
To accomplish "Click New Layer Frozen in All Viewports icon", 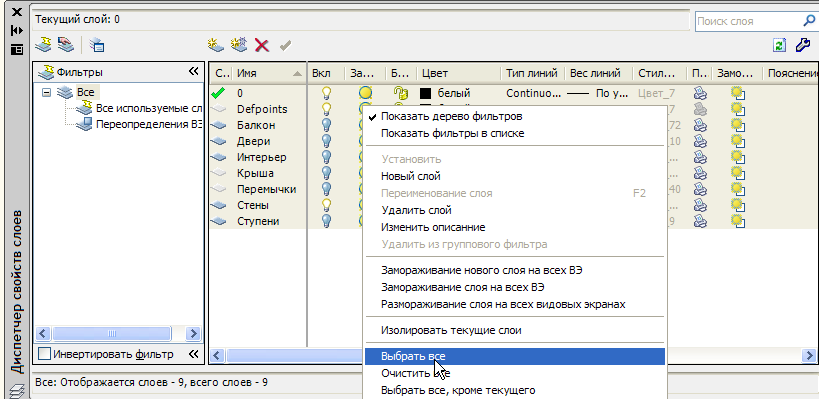I will (239, 45).
